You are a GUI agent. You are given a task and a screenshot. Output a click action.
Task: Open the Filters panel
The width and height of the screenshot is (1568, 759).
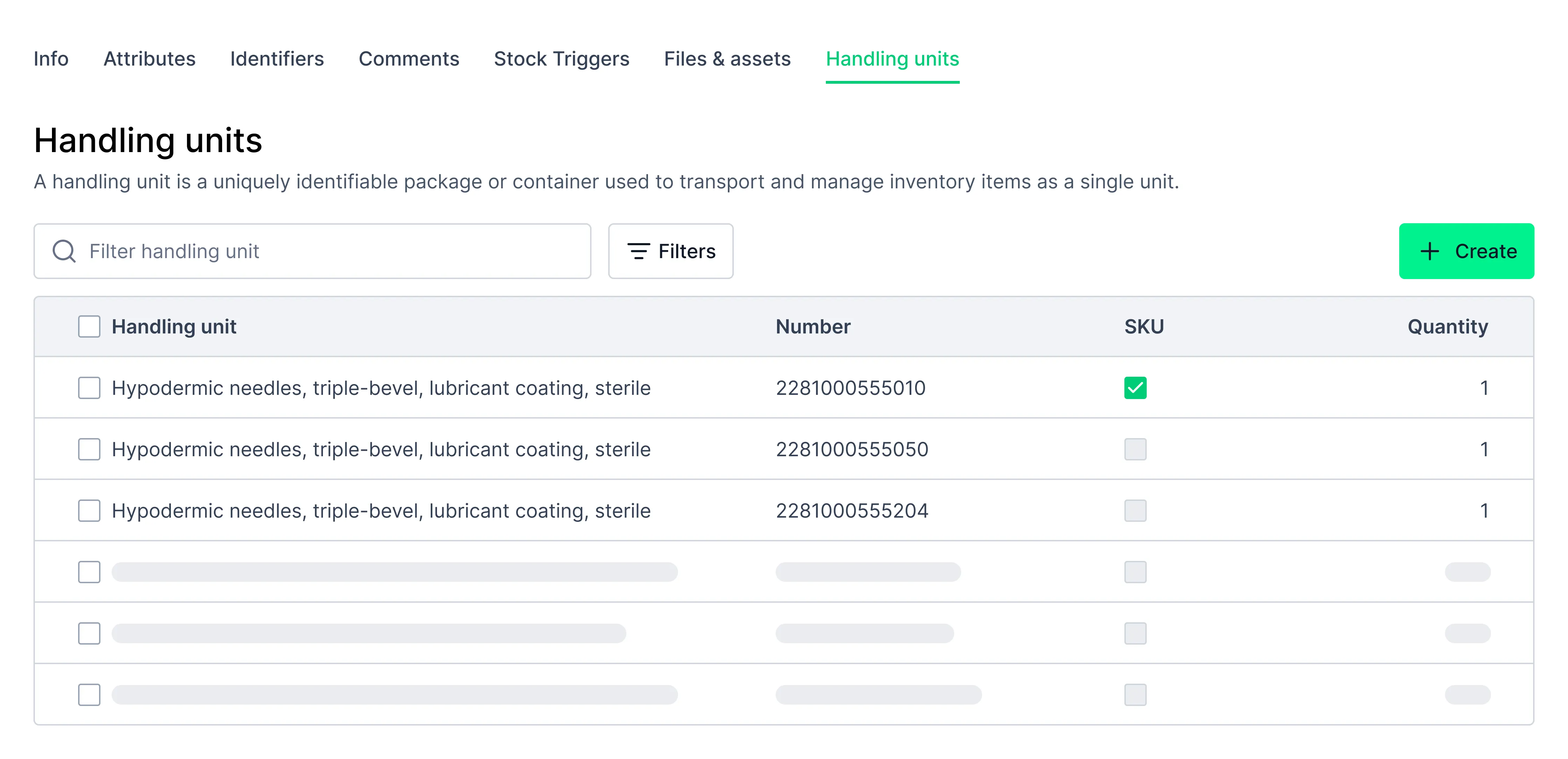(670, 251)
